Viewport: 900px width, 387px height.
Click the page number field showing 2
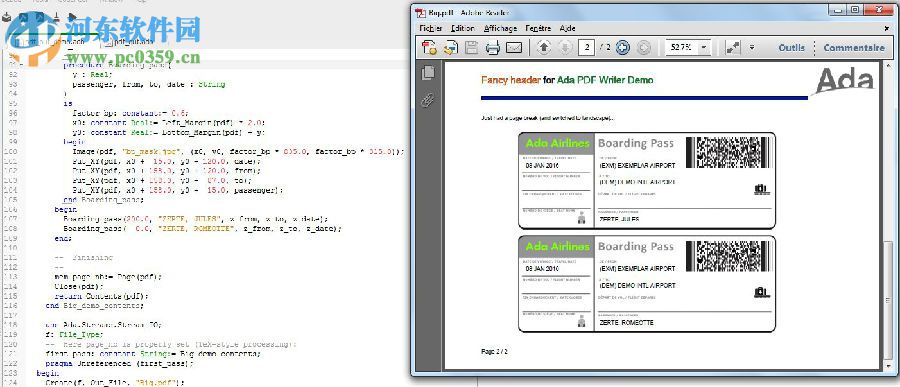pos(586,48)
